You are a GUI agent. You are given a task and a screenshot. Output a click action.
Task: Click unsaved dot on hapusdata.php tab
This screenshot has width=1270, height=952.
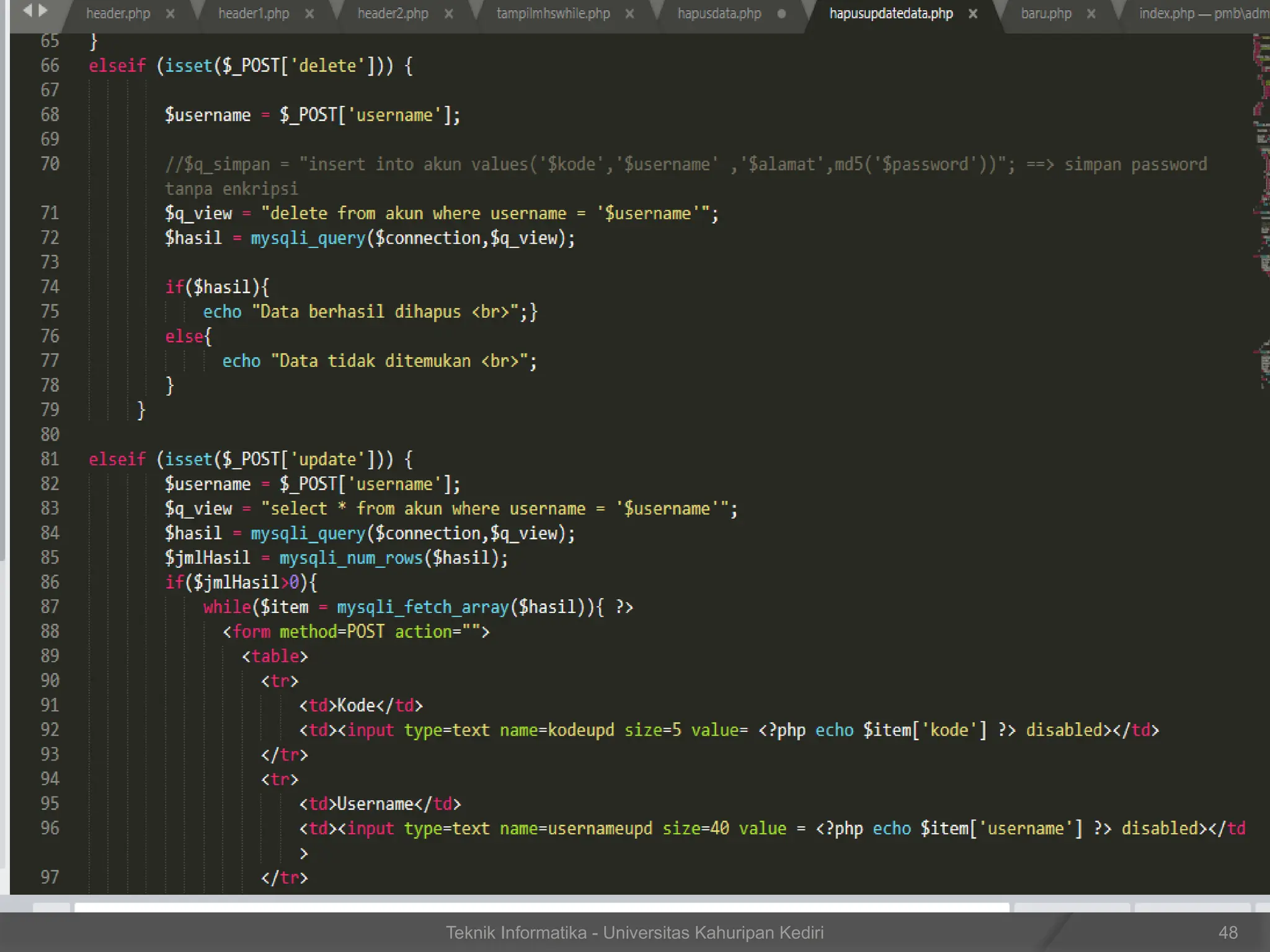[x=781, y=14]
